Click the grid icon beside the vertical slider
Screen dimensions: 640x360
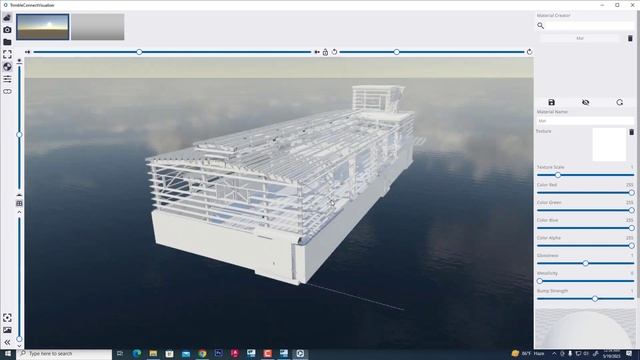[x=19, y=203]
